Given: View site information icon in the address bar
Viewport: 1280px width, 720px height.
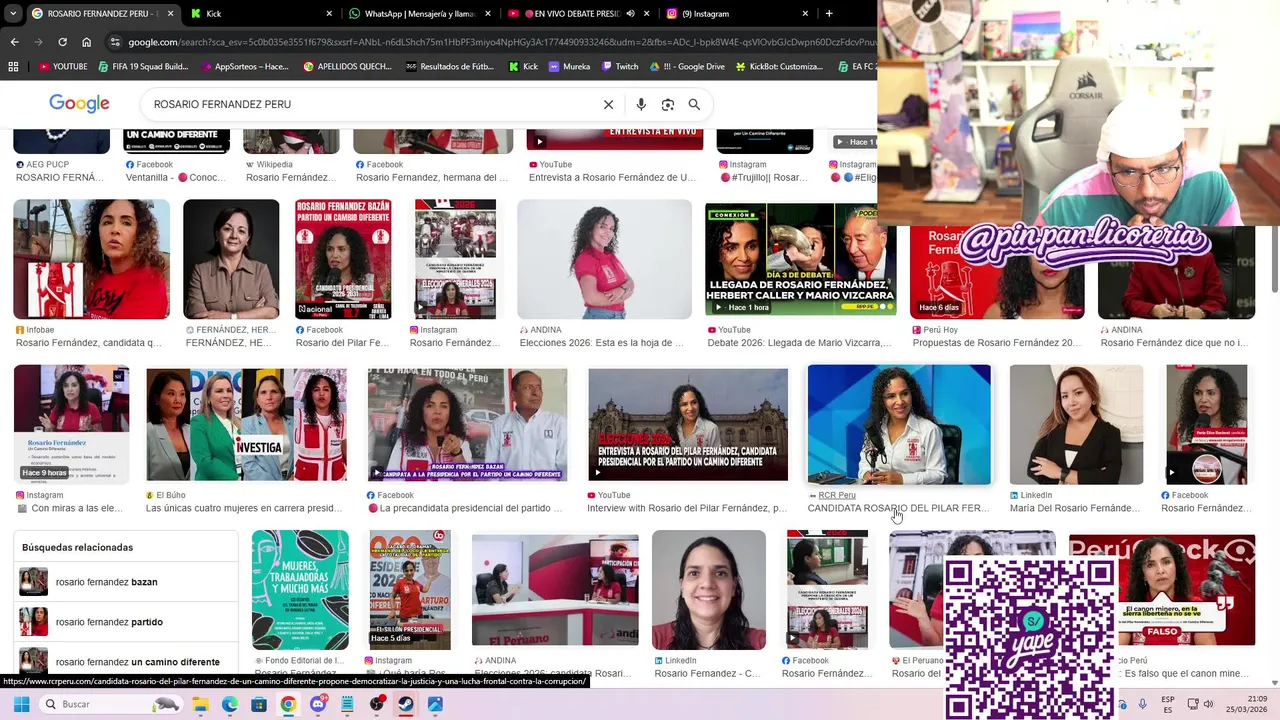Looking at the screenshot, I should pyautogui.click(x=115, y=42).
